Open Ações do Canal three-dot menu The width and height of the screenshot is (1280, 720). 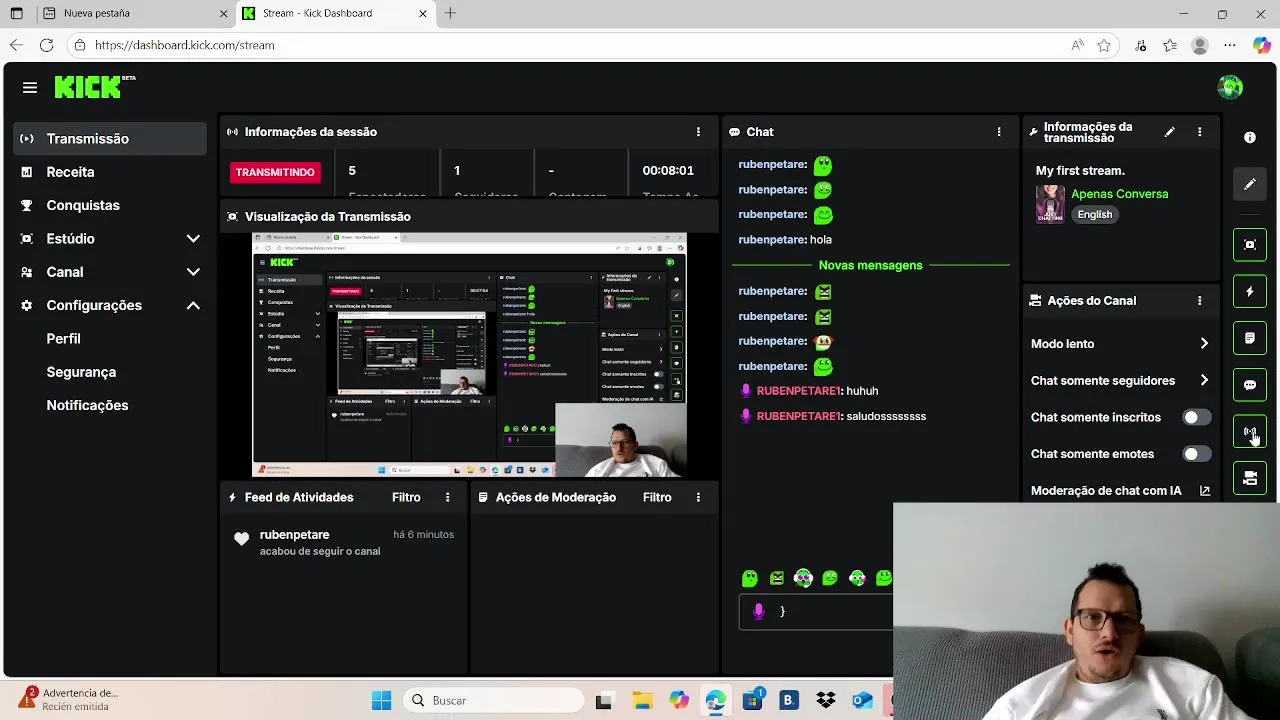pos(1199,300)
